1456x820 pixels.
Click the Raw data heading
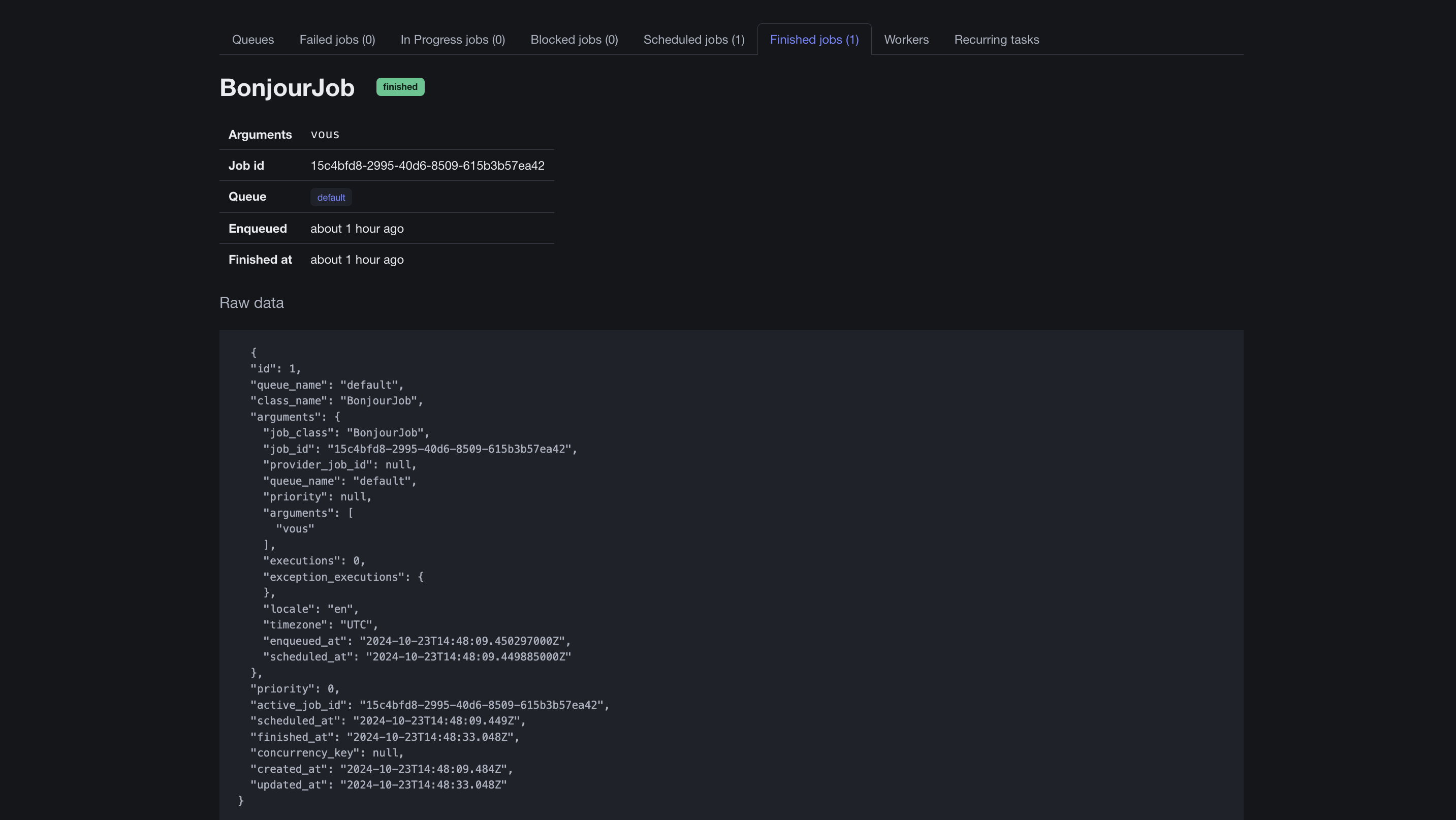(251, 303)
